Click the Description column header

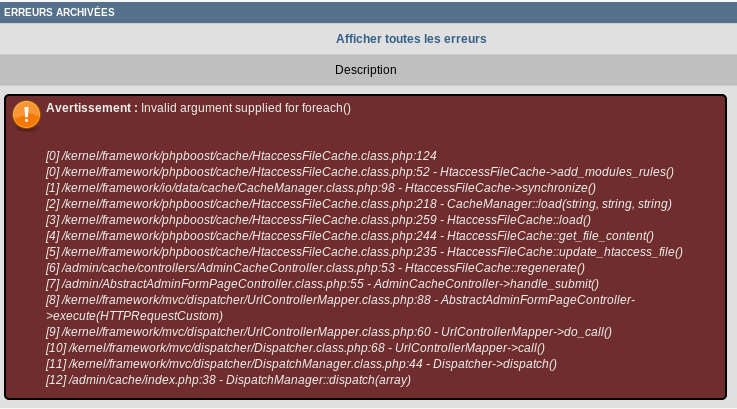366,70
